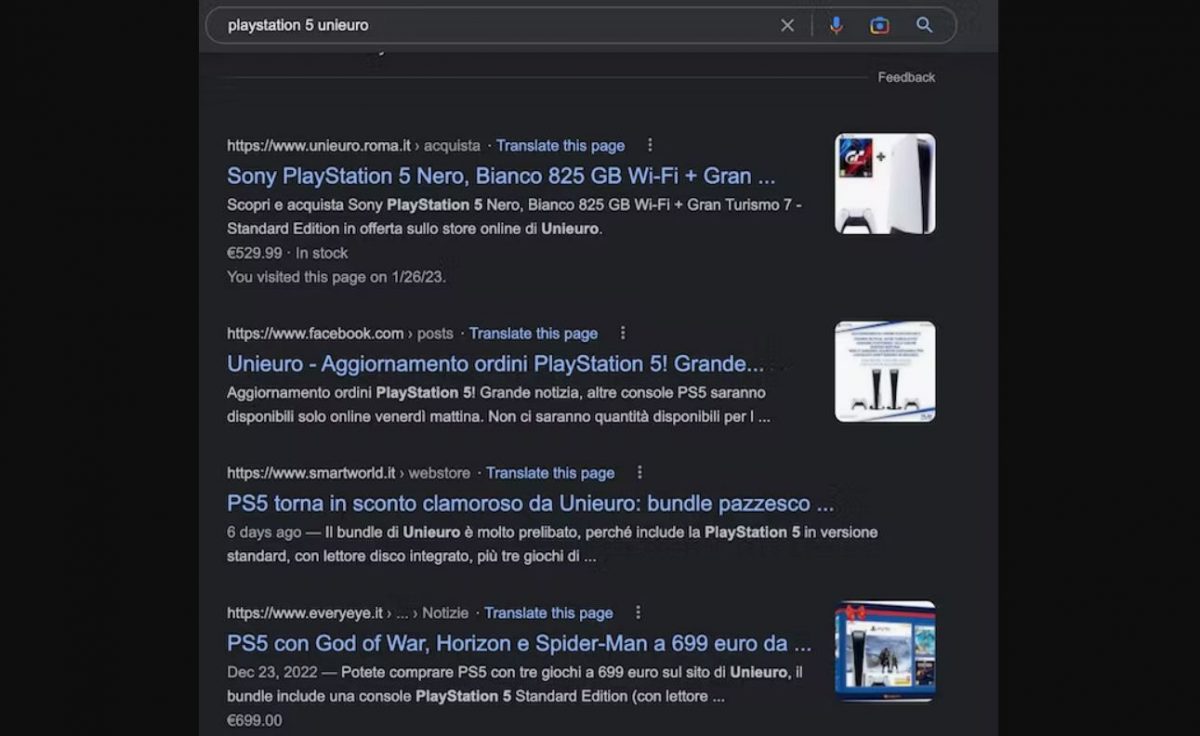The height and width of the screenshot is (736, 1200).
Task: Open 'PS5 con God of War' result
Action: click(518, 644)
